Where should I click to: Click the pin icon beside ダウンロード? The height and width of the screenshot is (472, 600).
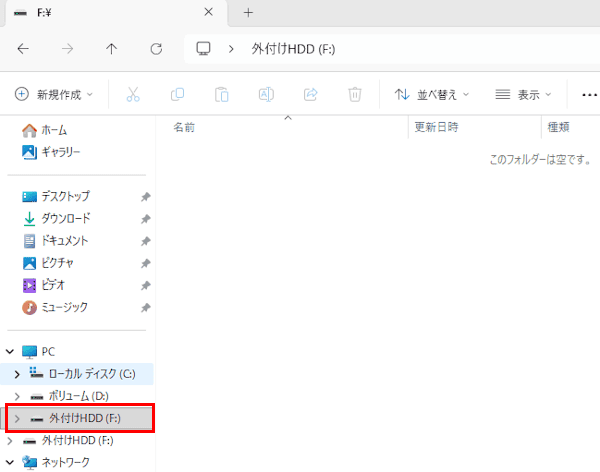145,219
